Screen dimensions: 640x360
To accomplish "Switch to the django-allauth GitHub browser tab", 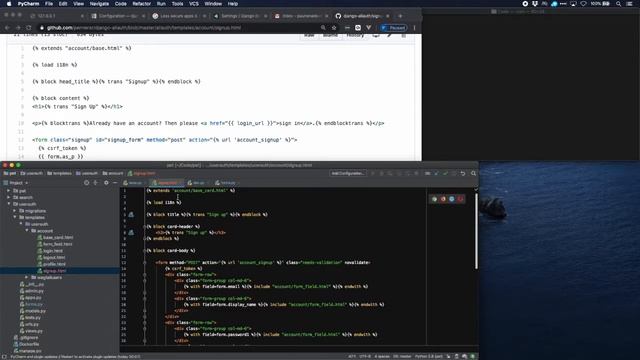I will tap(362, 16).
